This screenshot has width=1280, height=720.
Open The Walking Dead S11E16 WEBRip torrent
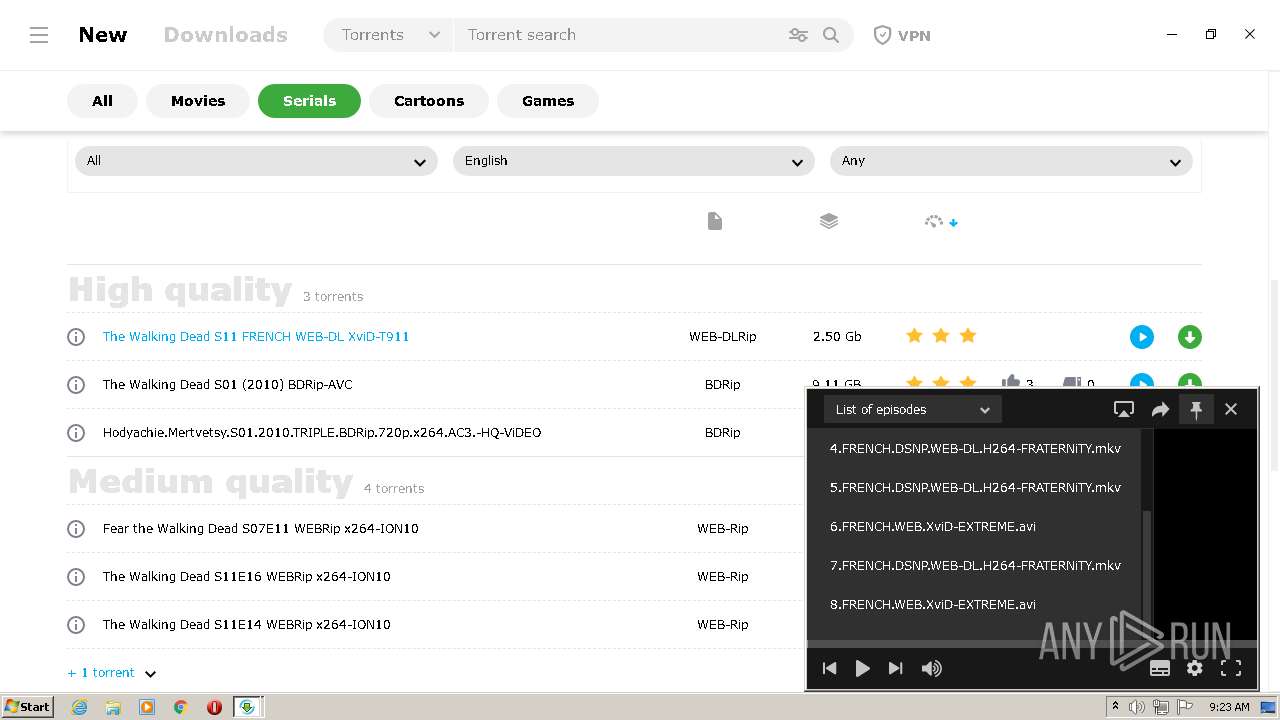[x=247, y=577]
